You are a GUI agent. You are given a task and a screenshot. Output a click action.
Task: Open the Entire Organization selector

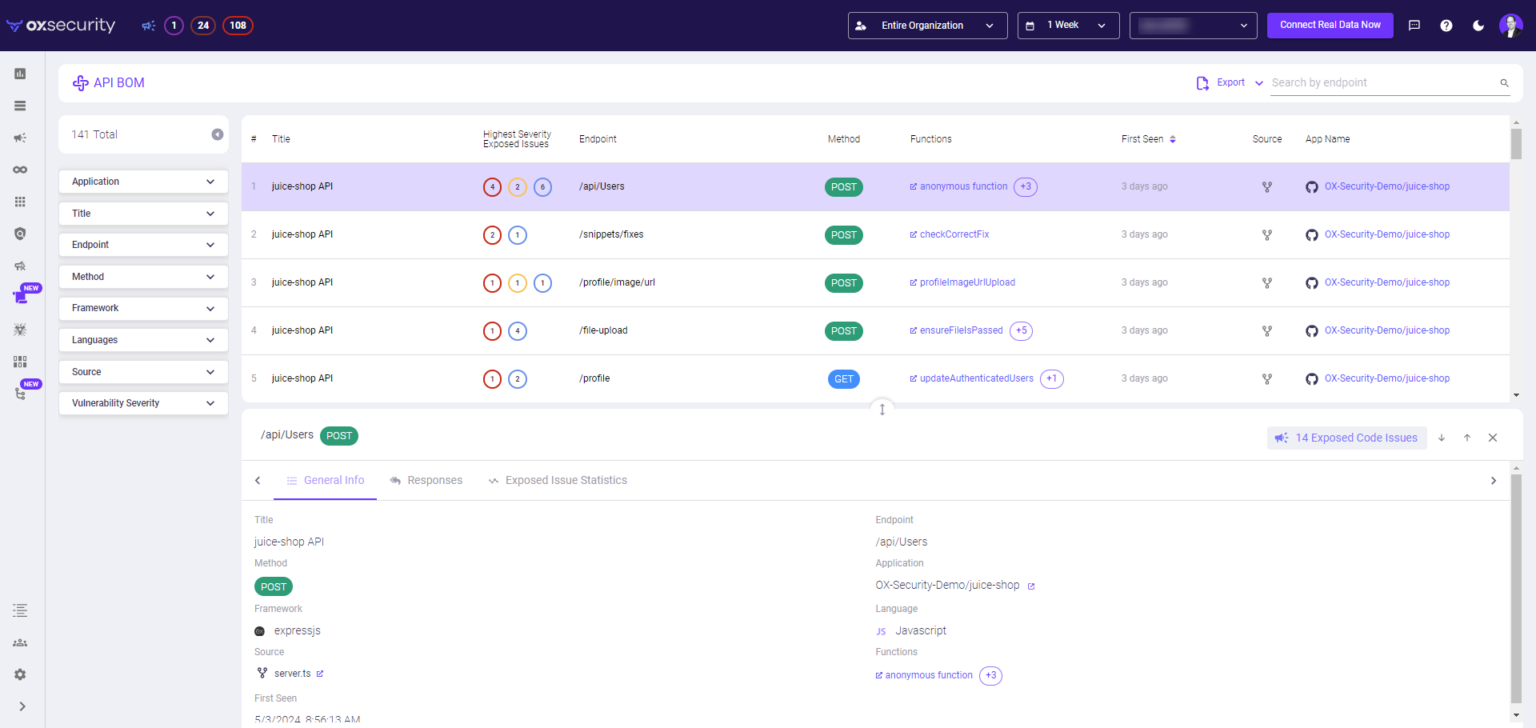[x=926, y=25]
